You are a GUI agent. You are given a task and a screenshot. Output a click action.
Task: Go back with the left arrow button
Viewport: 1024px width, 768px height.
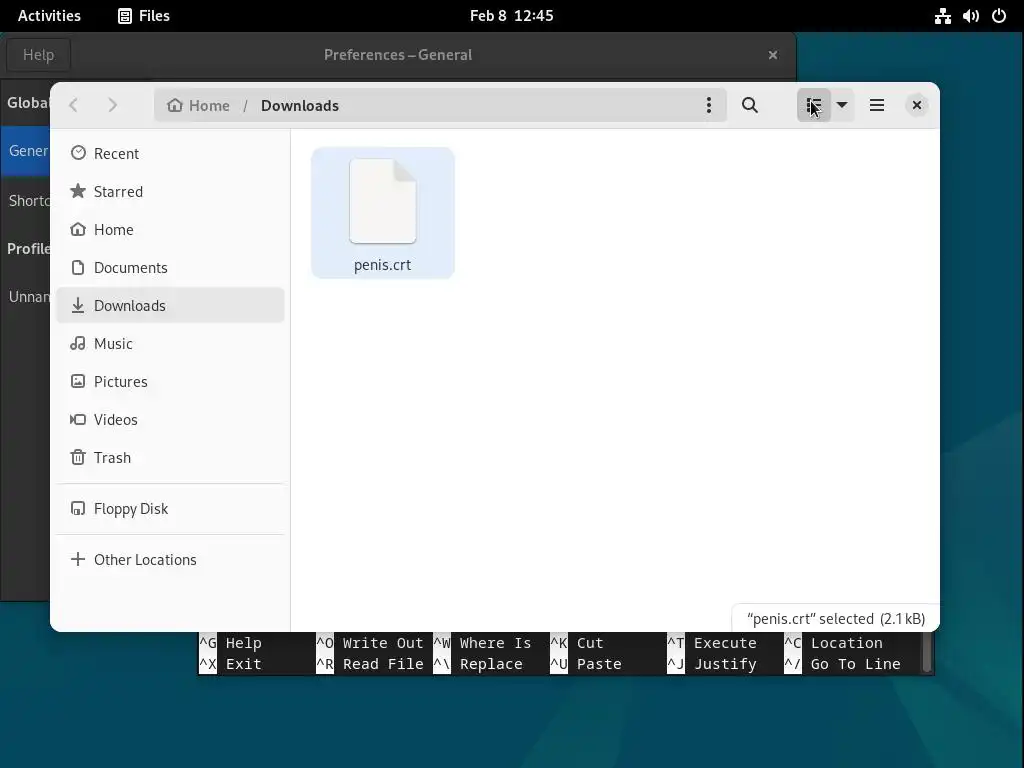(x=74, y=105)
